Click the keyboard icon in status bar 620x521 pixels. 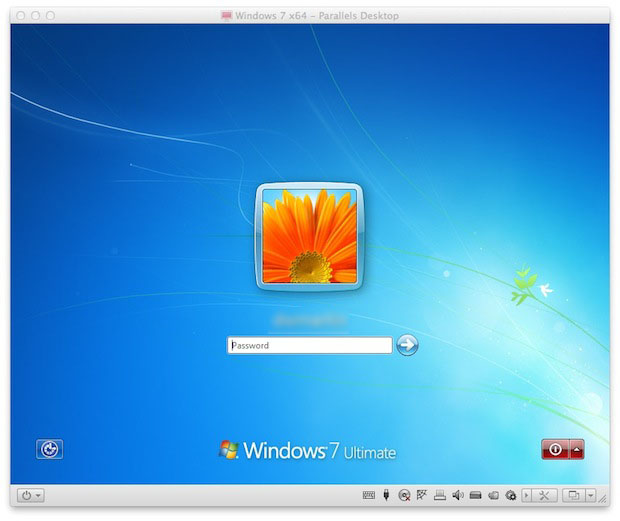pyautogui.click(x=368, y=495)
